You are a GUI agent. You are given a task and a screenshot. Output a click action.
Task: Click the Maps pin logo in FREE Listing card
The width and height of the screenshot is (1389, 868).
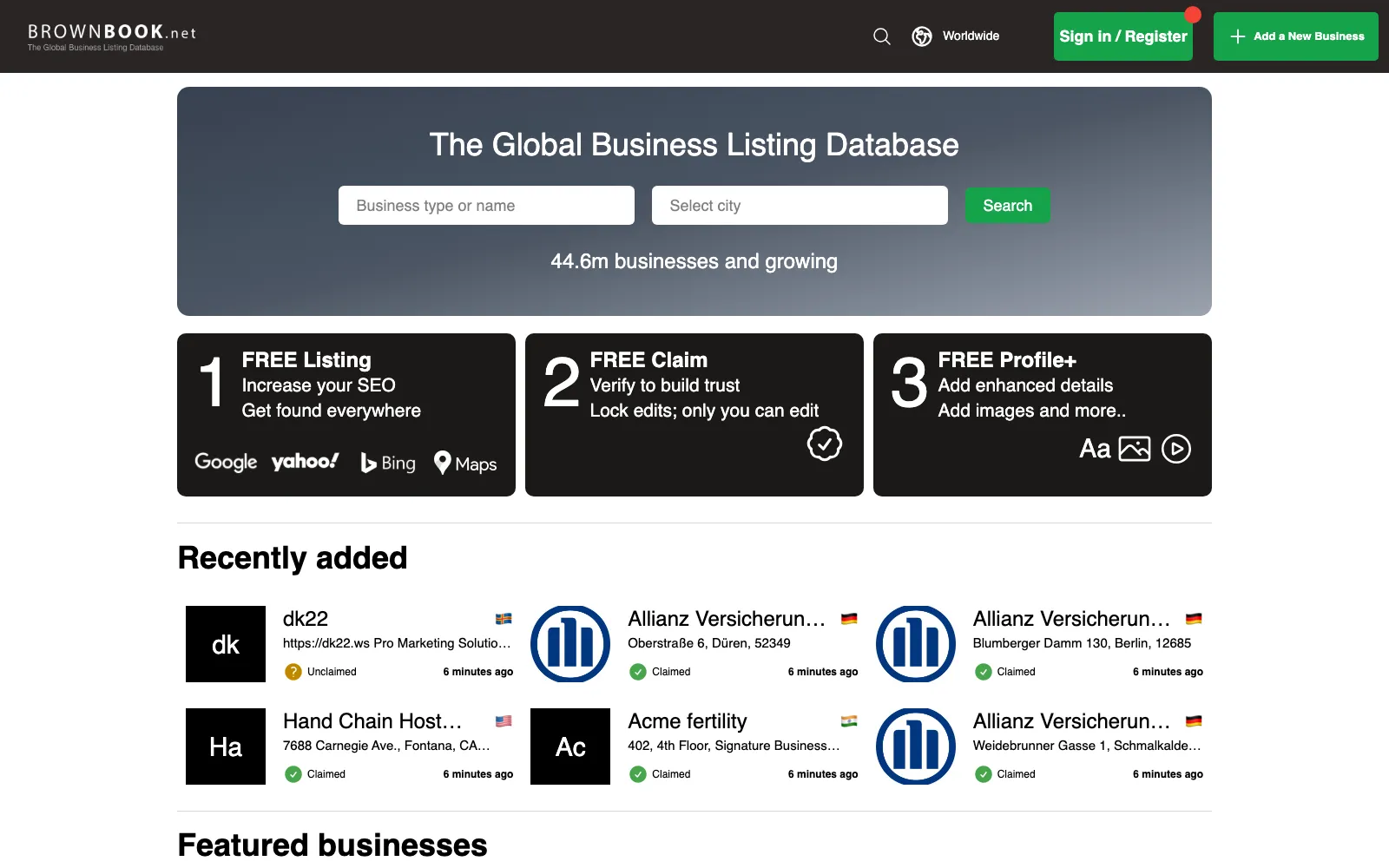(465, 463)
